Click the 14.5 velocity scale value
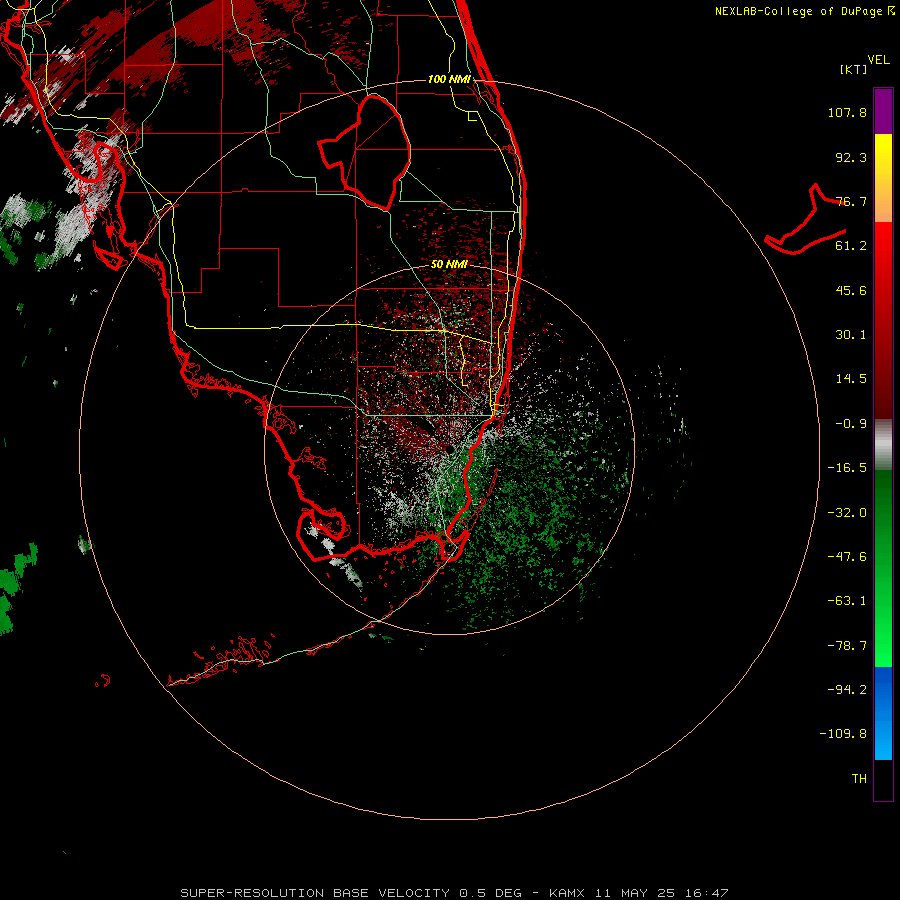The width and height of the screenshot is (900, 900). point(851,379)
